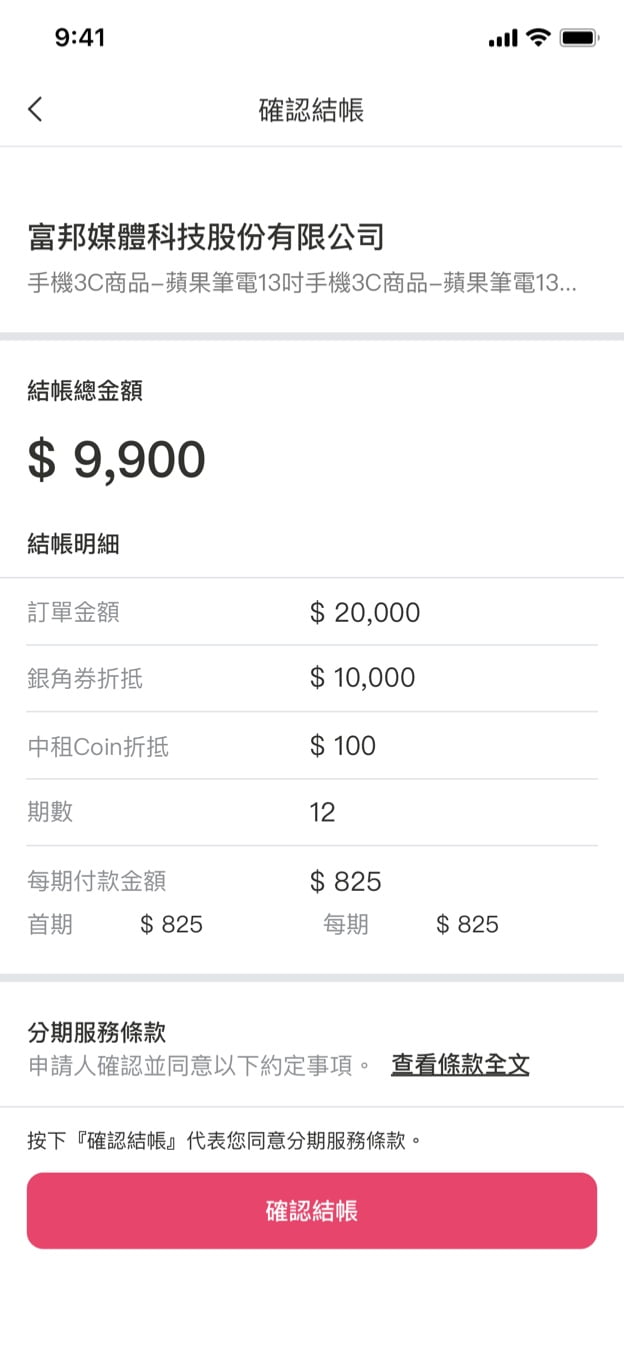The height and width of the screenshot is (1350, 624).
Task: Tap the merchant name 富邦媒體科技股份有限公司
Action: coord(206,237)
